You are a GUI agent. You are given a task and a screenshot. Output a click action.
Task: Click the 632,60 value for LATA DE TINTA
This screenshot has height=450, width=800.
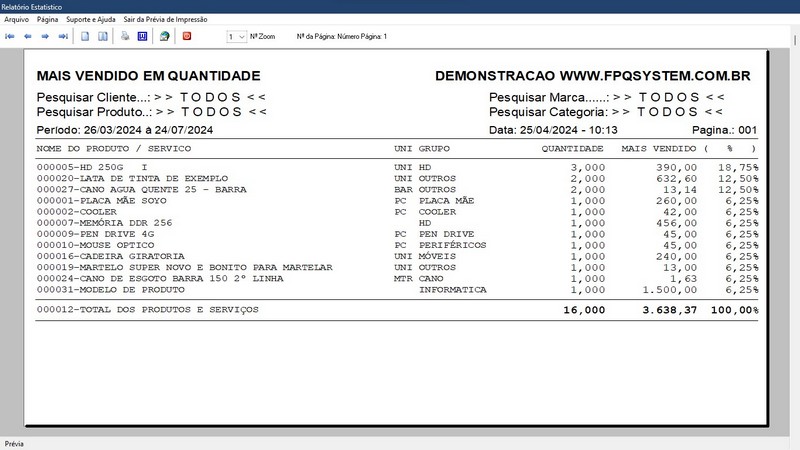click(x=677, y=179)
